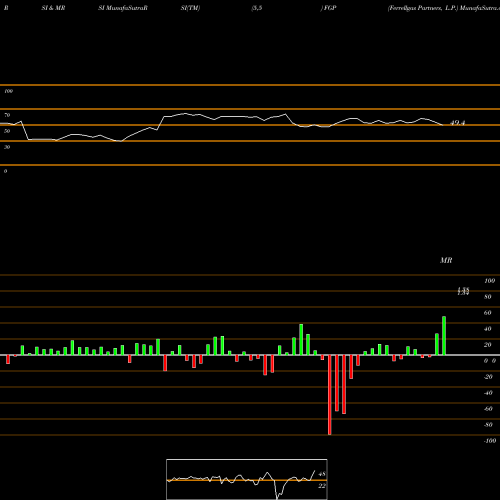Click the 'SI & MR' header text

coord(53,8)
